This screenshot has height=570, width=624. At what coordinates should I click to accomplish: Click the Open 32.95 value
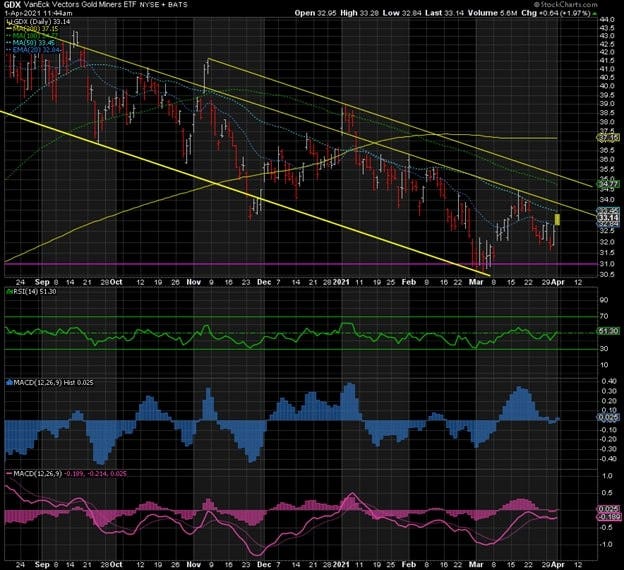click(316, 13)
